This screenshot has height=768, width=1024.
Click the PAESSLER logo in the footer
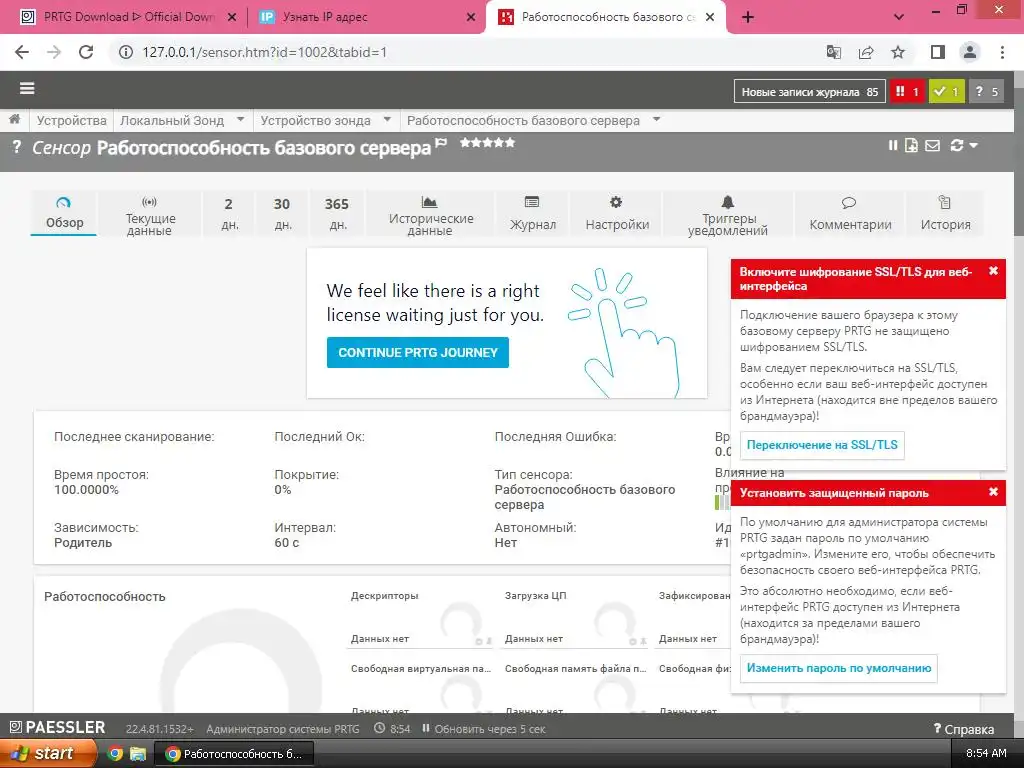(57, 728)
